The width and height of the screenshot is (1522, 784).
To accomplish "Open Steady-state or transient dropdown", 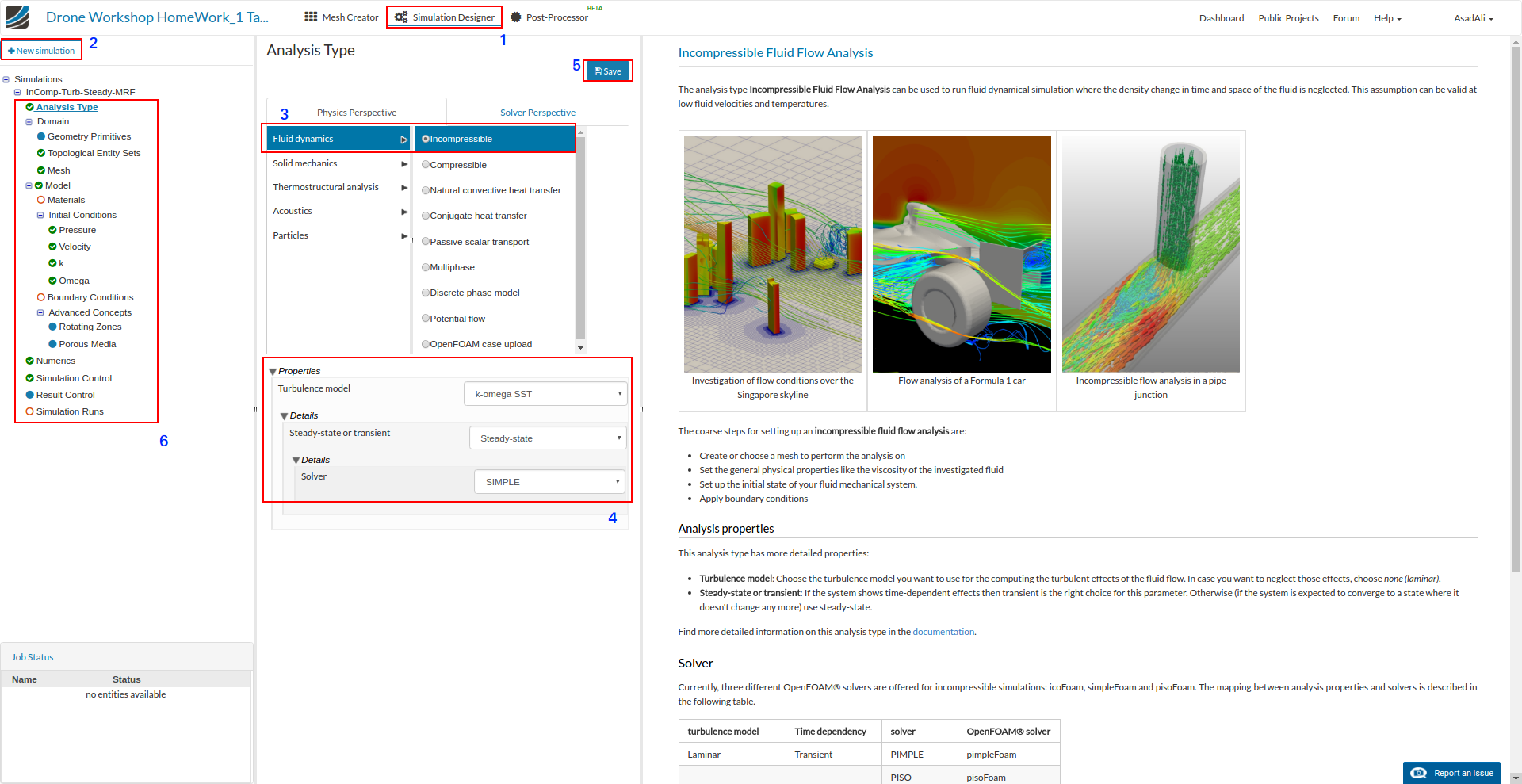I will pos(548,438).
